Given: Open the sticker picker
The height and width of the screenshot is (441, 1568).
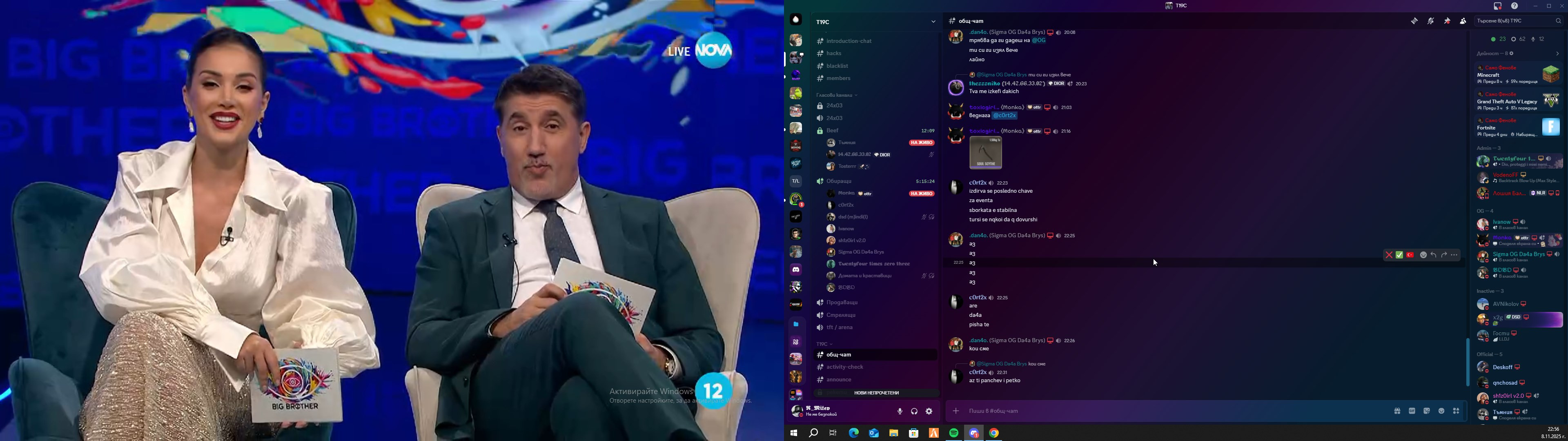Looking at the screenshot, I should click(1426, 411).
